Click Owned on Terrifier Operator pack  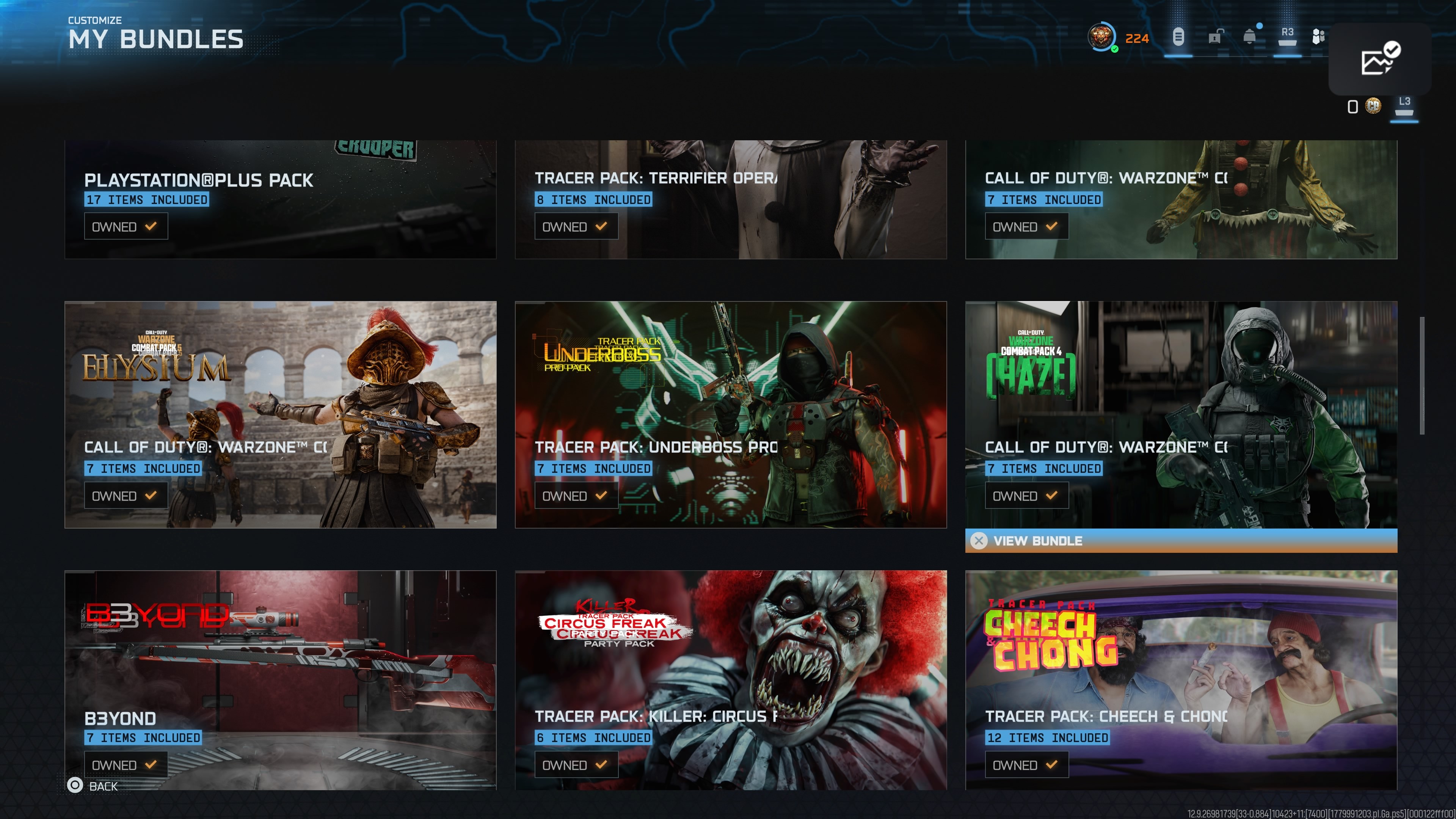[x=576, y=227]
